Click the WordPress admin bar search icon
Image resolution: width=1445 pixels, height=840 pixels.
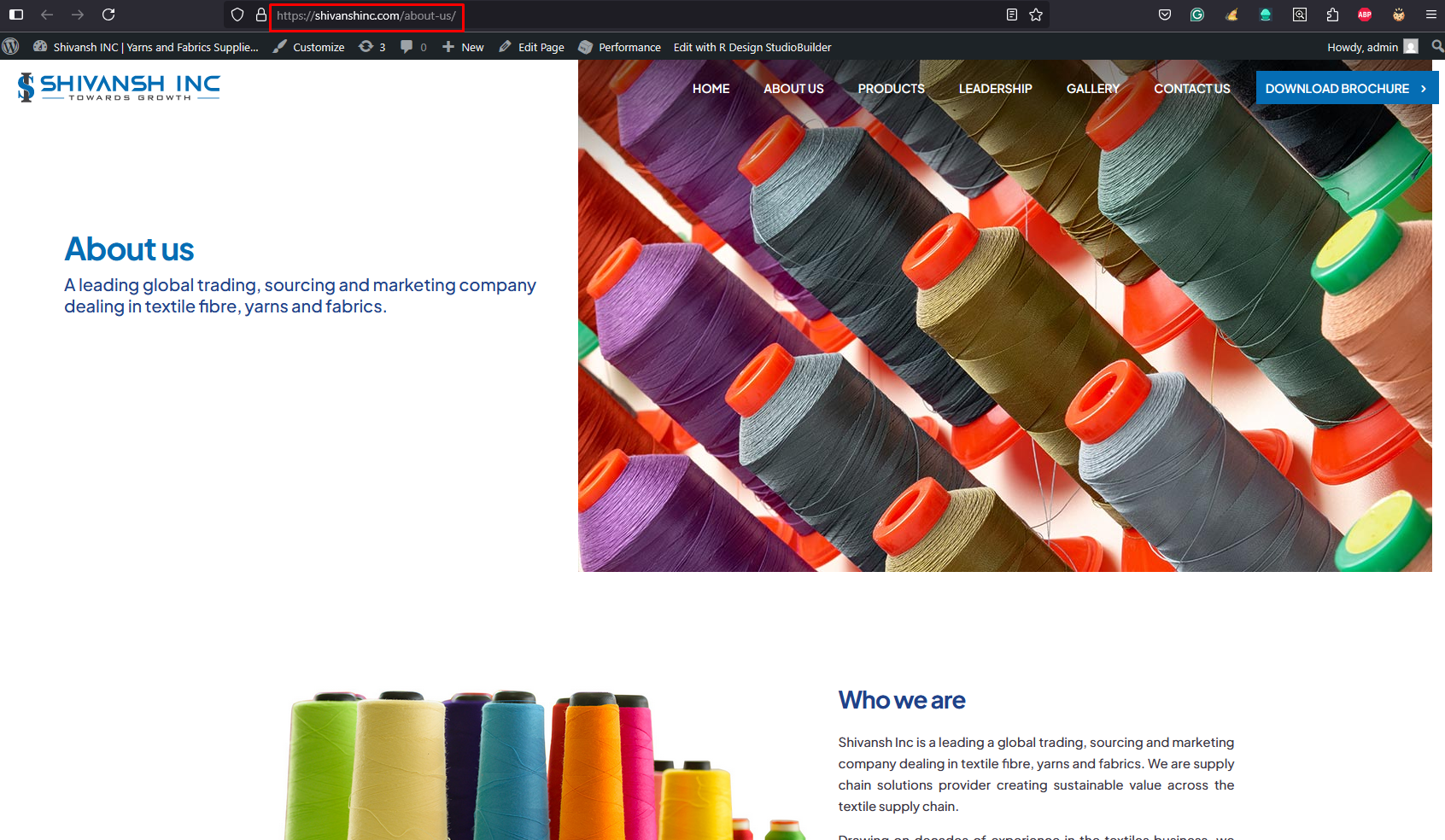click(1437, 46)
